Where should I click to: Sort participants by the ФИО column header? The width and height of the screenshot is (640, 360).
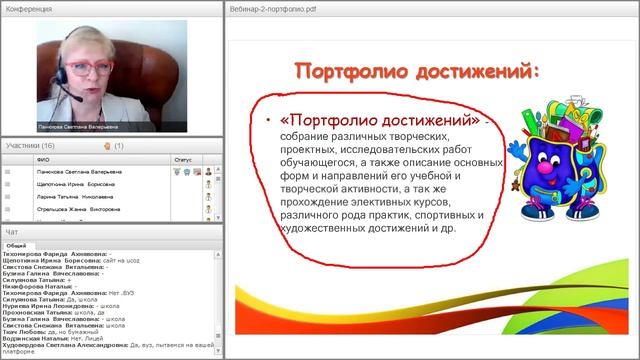pos(102,160)
